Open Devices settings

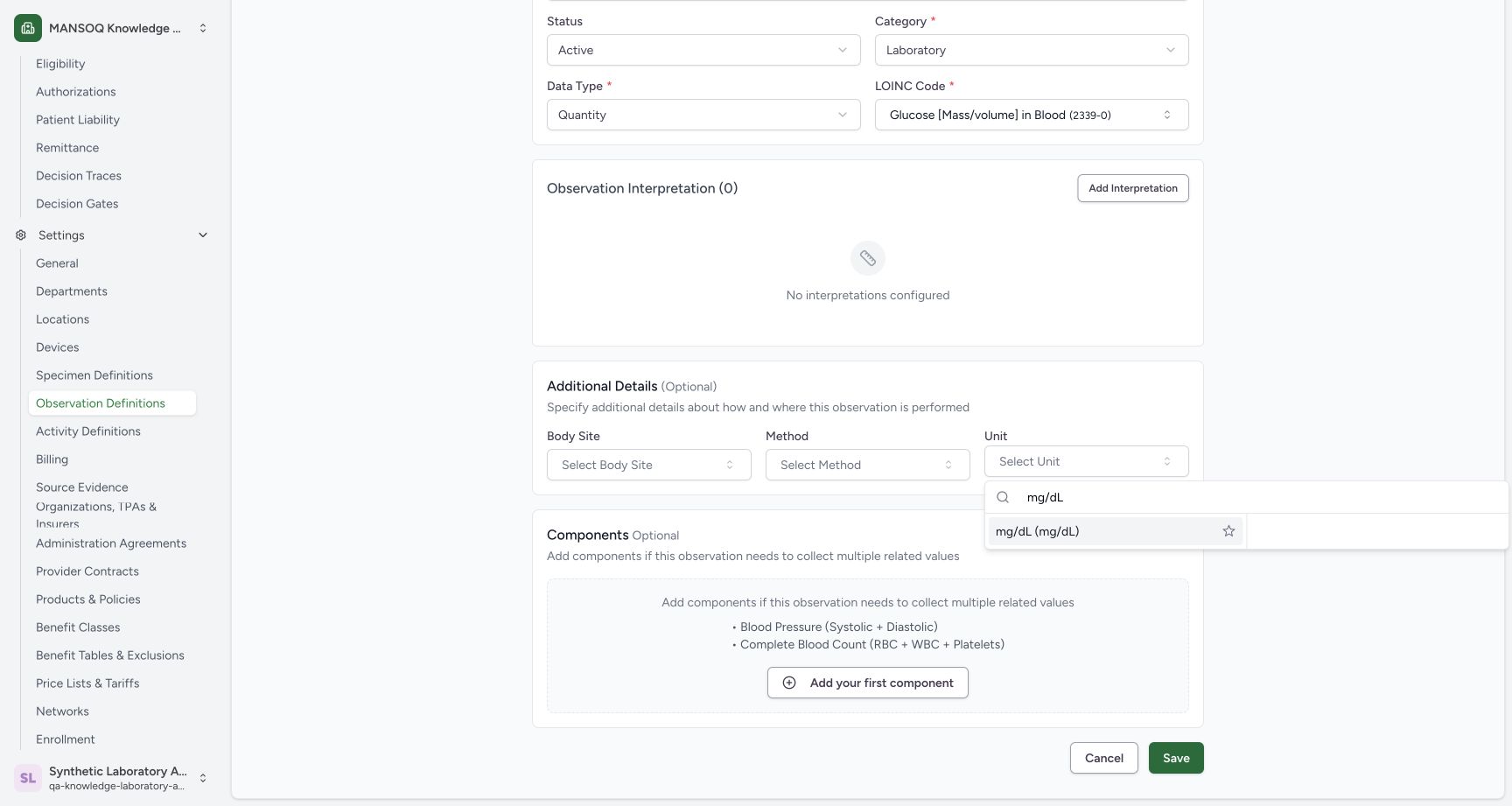point(58,347)
